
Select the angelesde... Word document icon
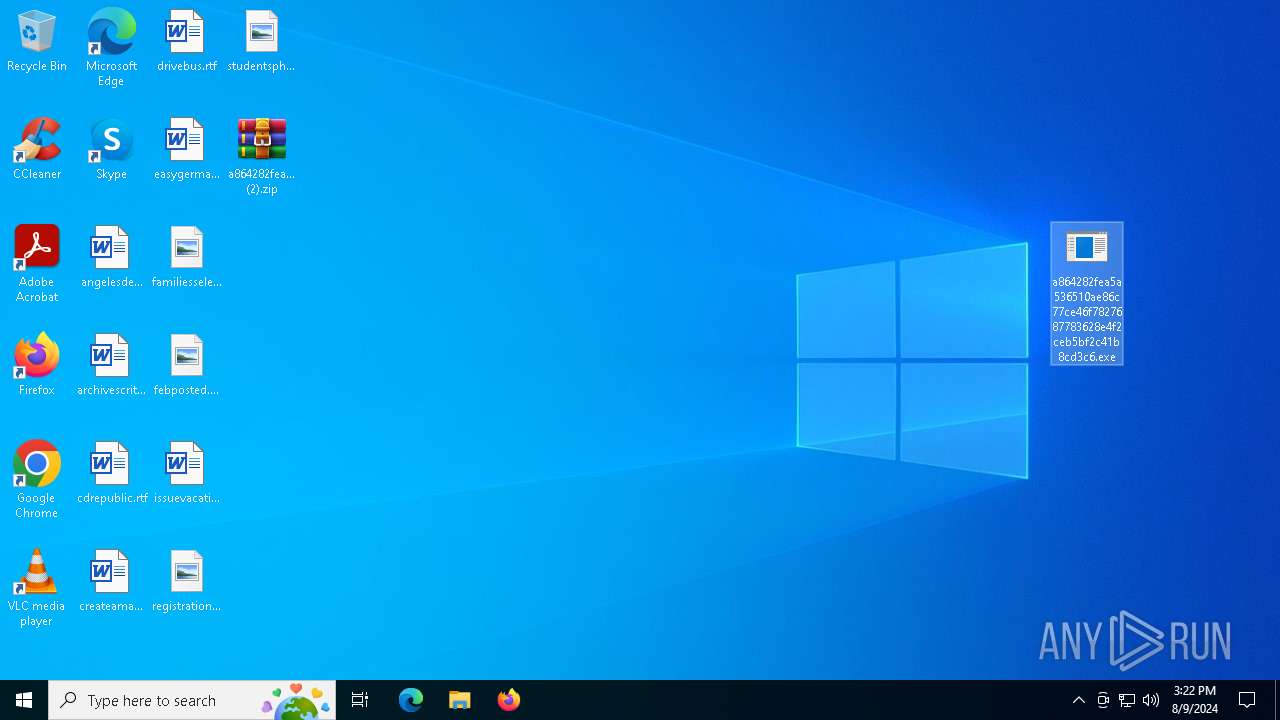click(111, 258)
